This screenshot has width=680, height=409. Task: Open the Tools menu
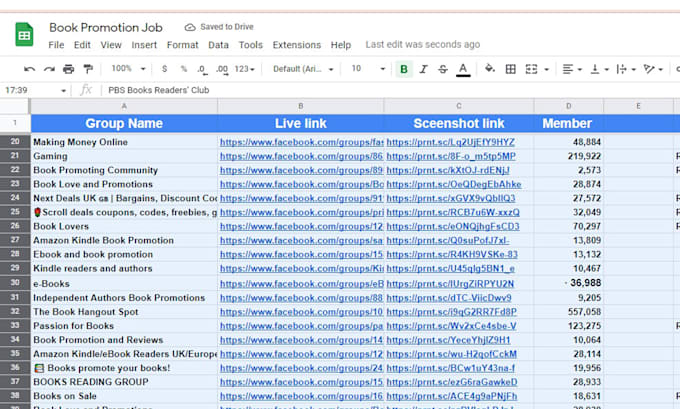coord(251,45)
